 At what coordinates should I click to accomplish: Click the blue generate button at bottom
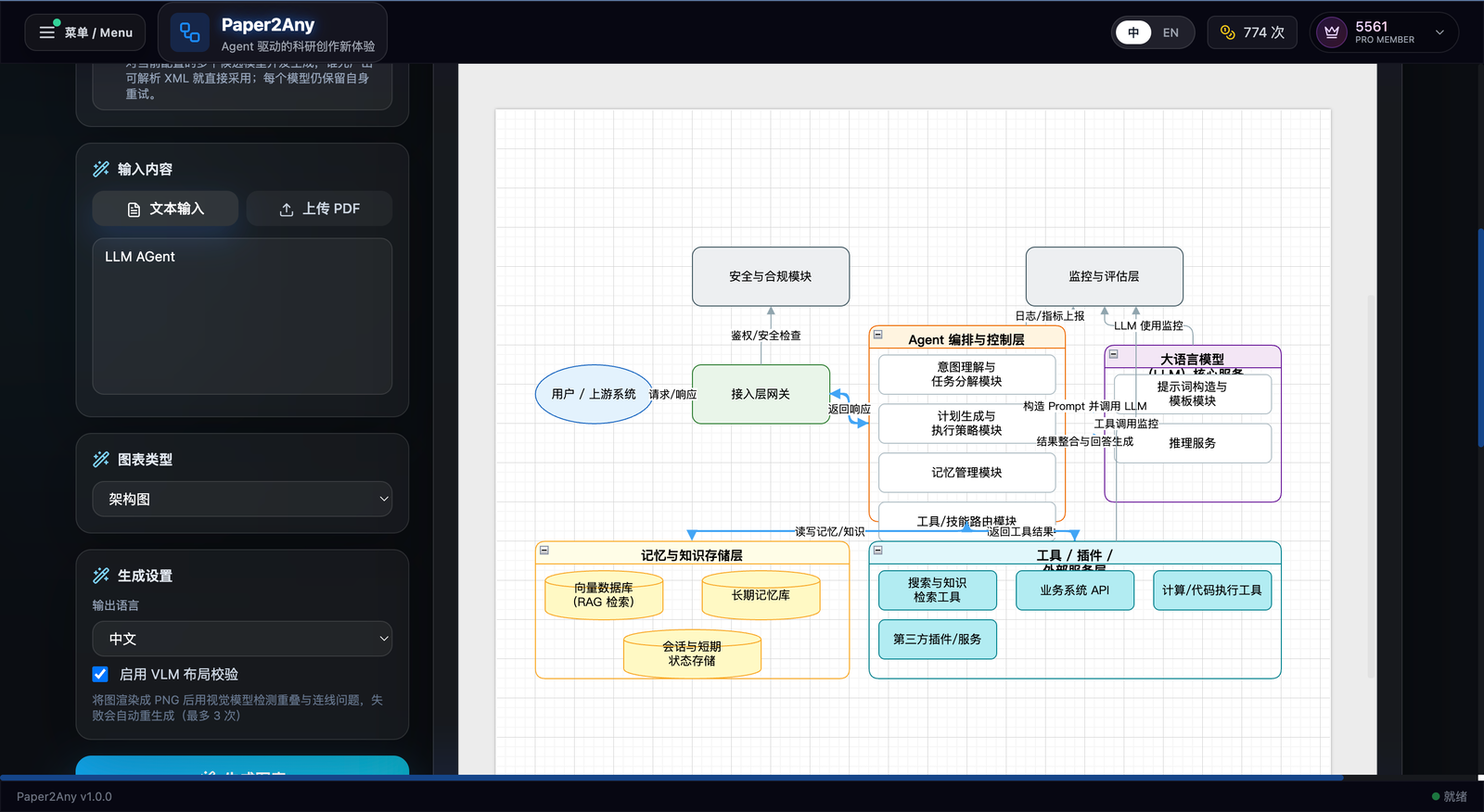pyautogui.click(x=242, y=766)
